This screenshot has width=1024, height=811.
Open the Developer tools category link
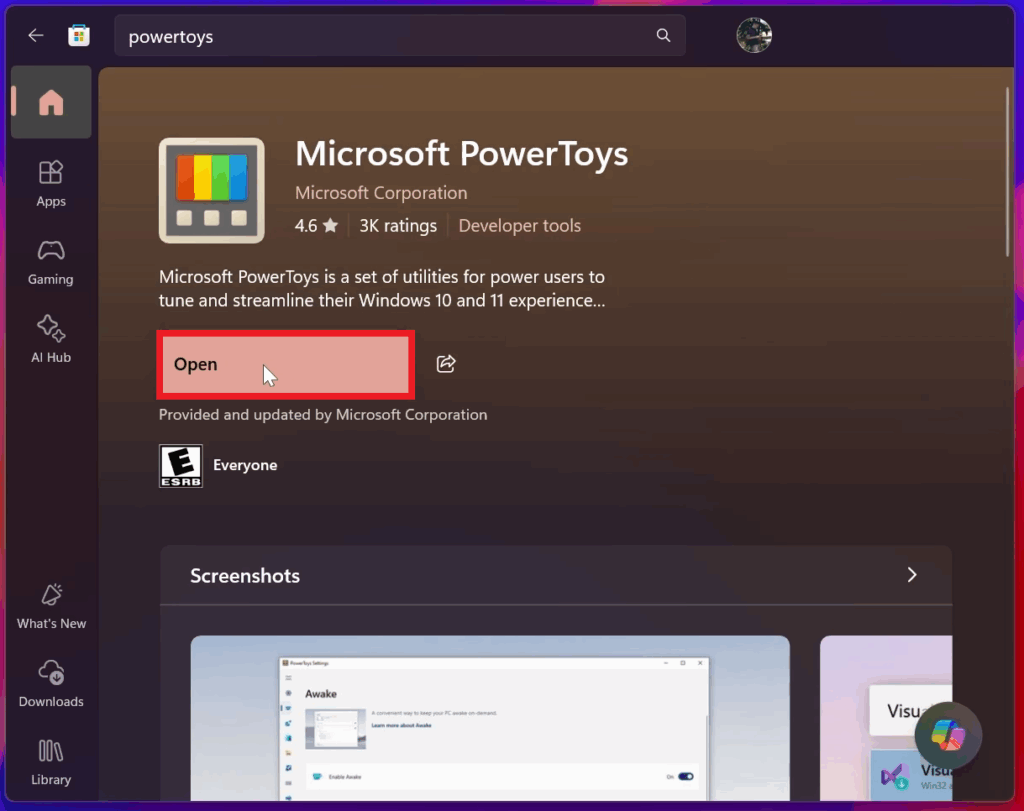point(519,226)
